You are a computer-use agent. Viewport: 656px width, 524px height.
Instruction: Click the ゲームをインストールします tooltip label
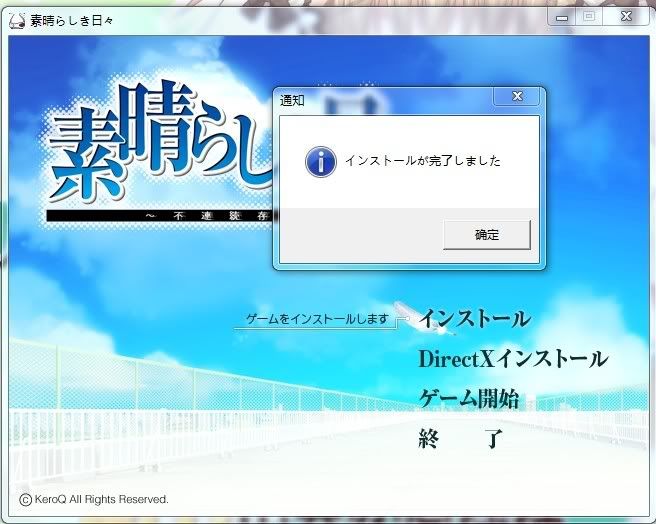tap(318, 319)
